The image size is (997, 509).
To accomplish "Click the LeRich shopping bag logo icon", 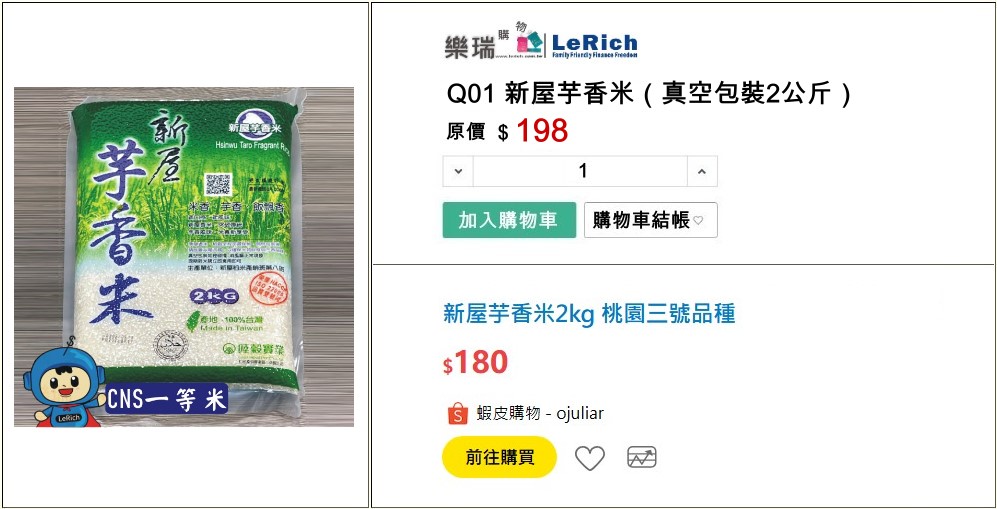I will point(530,42).
